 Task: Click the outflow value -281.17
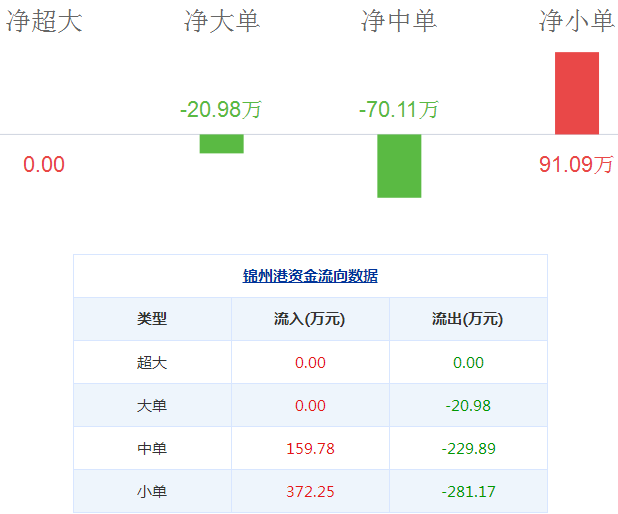pos(468,492)
